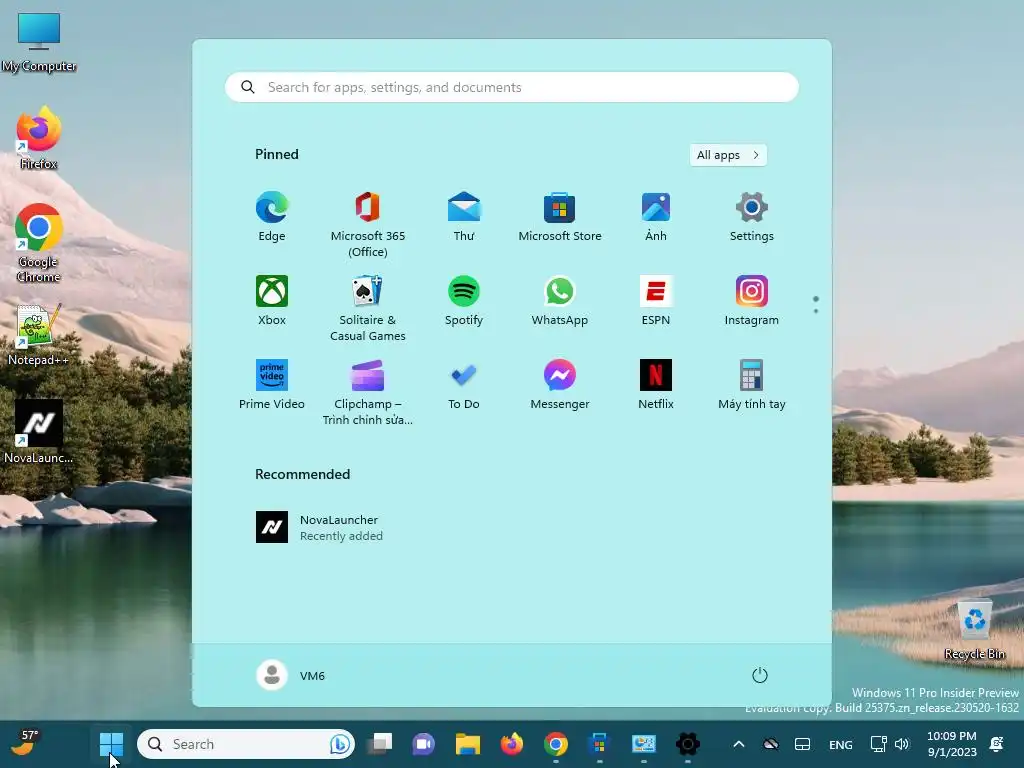The height and width of the screenshot is (768, 1024).
Task: Launch Microsoft 365 (Office)
Action: click(x=368, y=225)
